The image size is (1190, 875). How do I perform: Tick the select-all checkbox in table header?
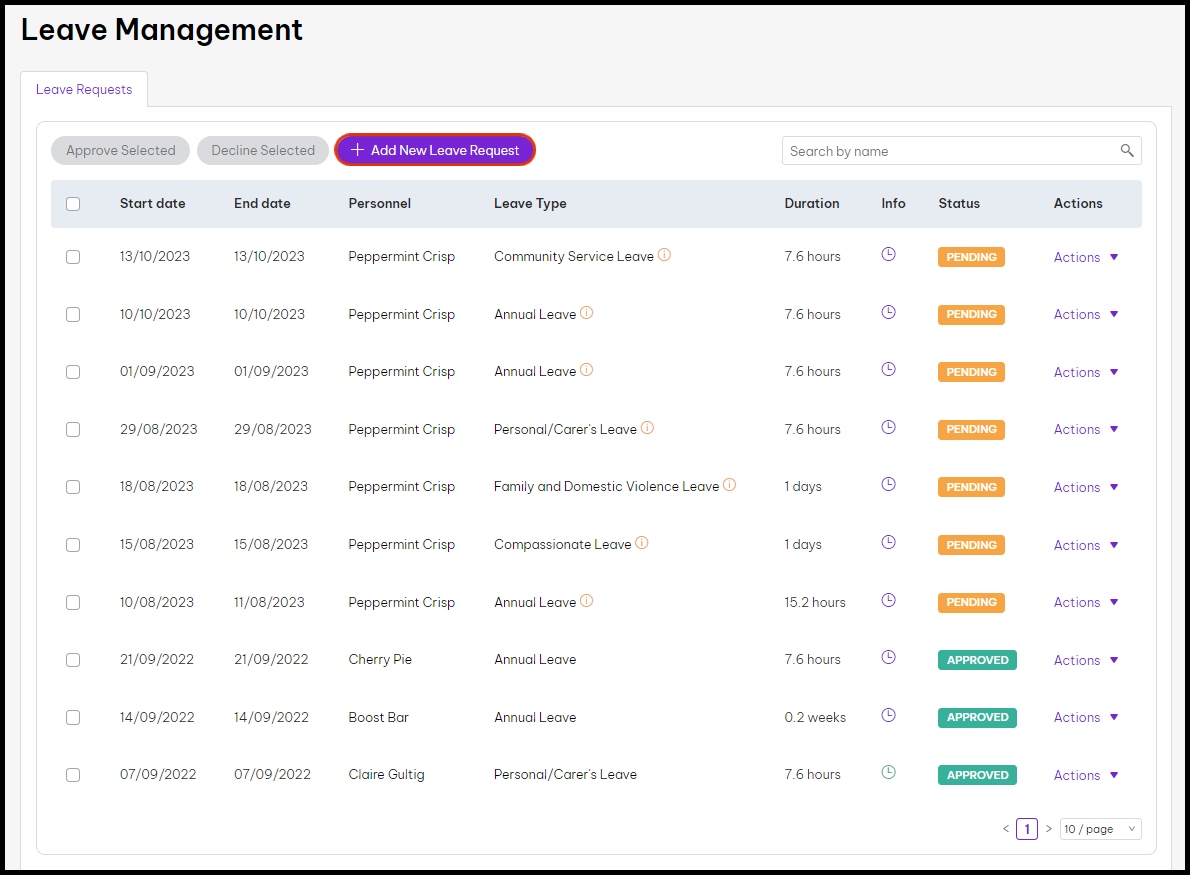73,204
